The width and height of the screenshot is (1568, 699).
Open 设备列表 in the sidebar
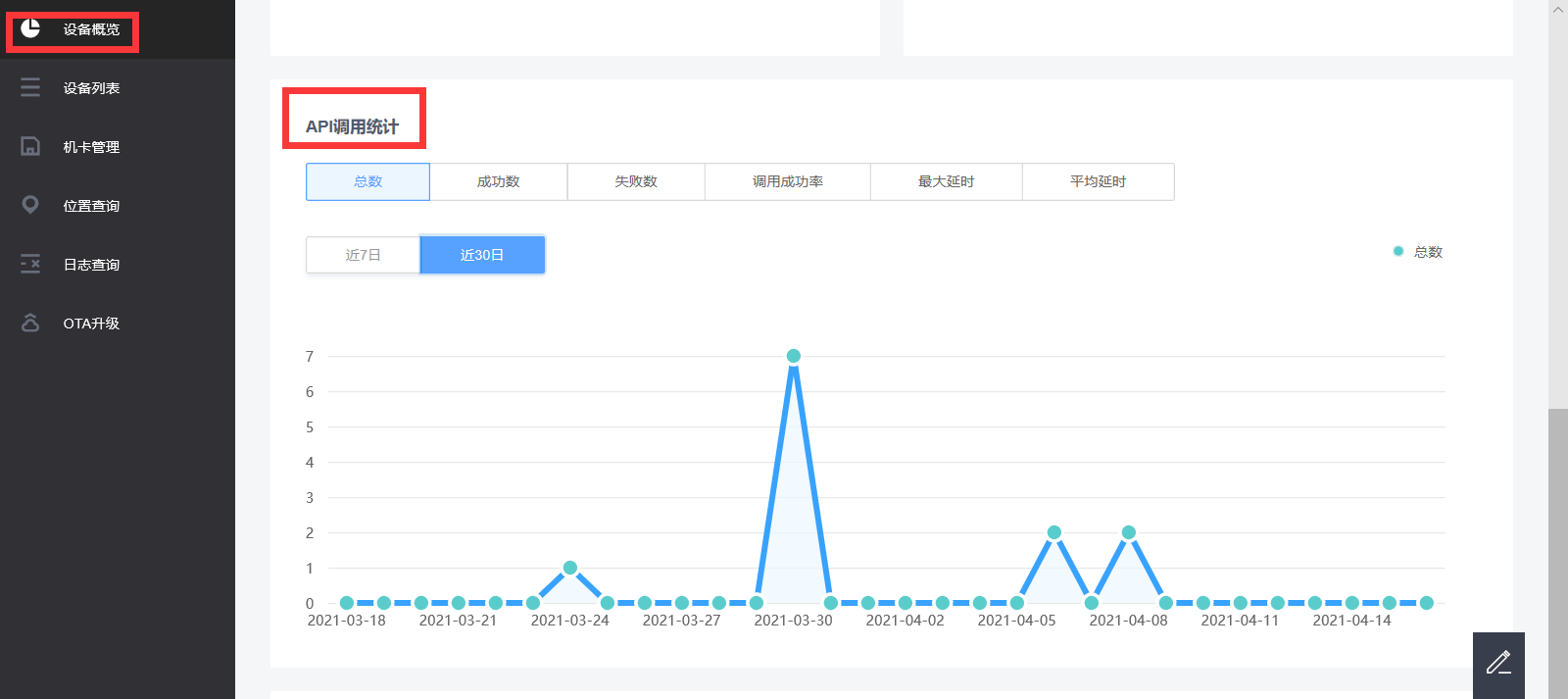pos(118,88)
